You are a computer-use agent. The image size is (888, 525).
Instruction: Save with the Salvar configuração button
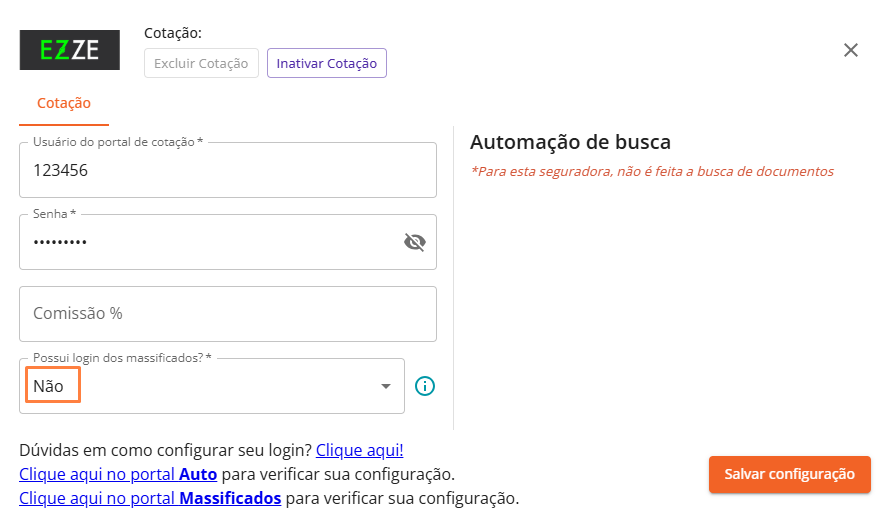[x=789, y=474]
